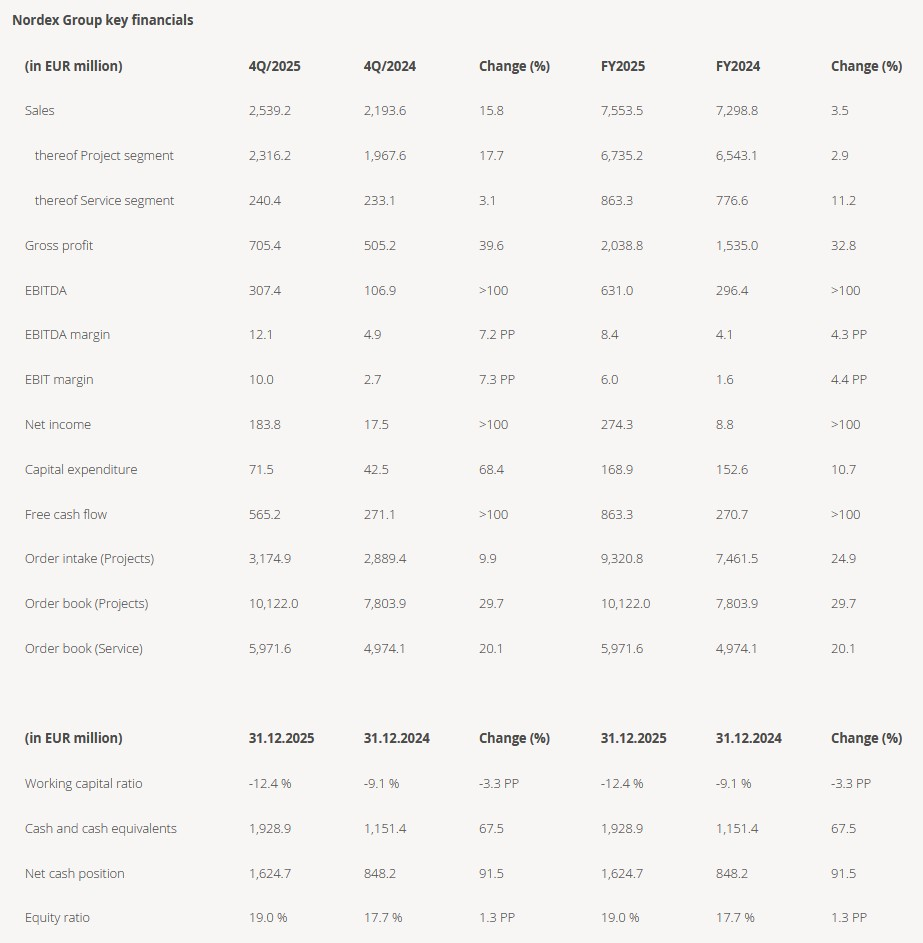
Task: Select the "Free cash flow" row label
Action: [66, 515]
